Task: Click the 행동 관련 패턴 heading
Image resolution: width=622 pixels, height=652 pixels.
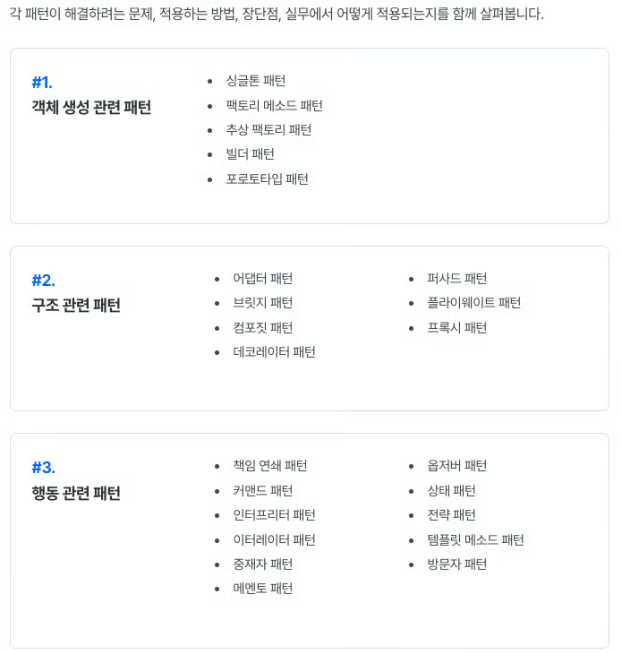Action: 76,493
